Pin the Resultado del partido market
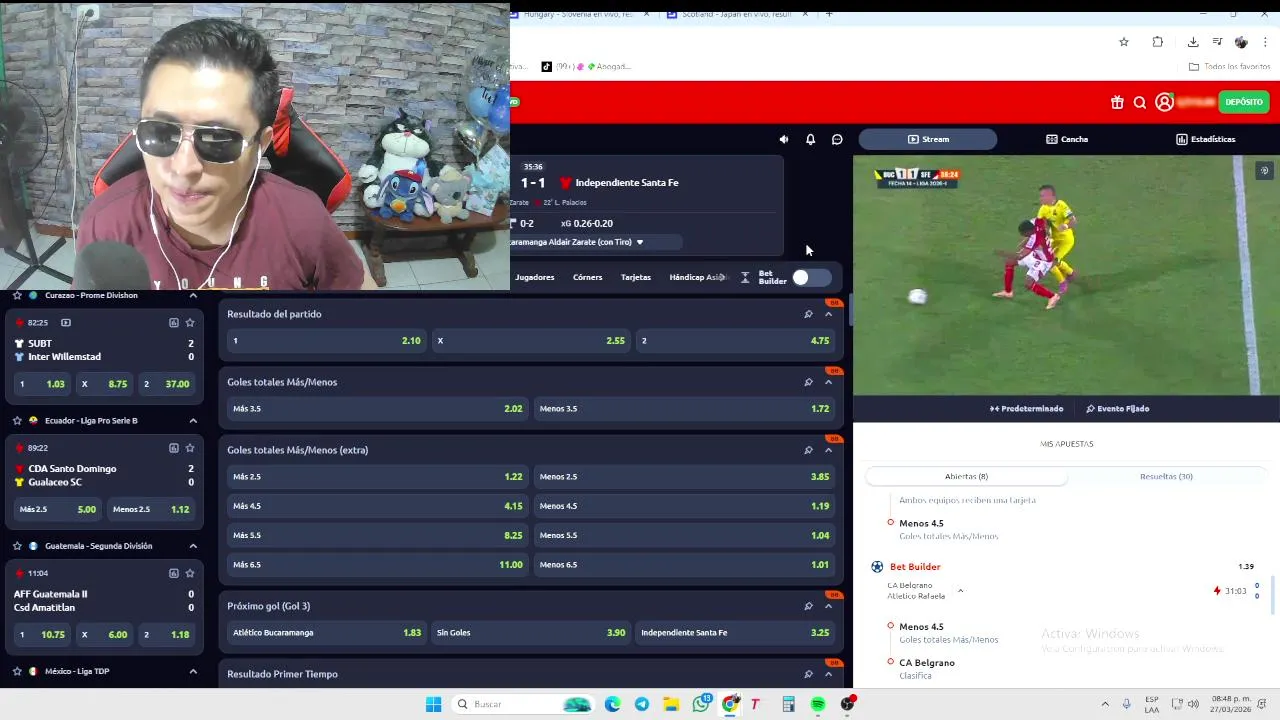Image resolution: width=1280 pixels, height=720 pixels. click(x=808, y=314)
